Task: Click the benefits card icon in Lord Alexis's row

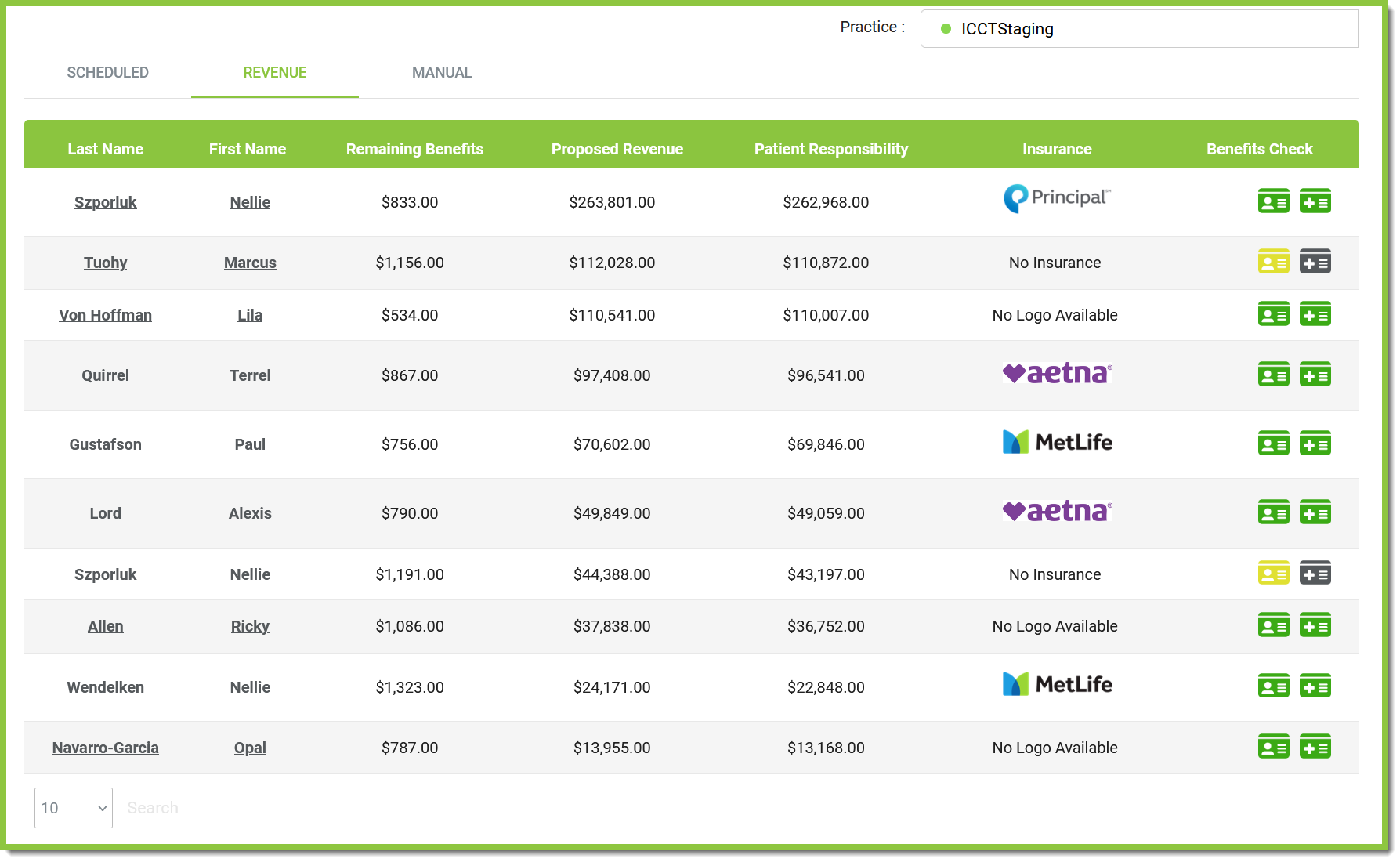Action: [x=1316, y=512]
